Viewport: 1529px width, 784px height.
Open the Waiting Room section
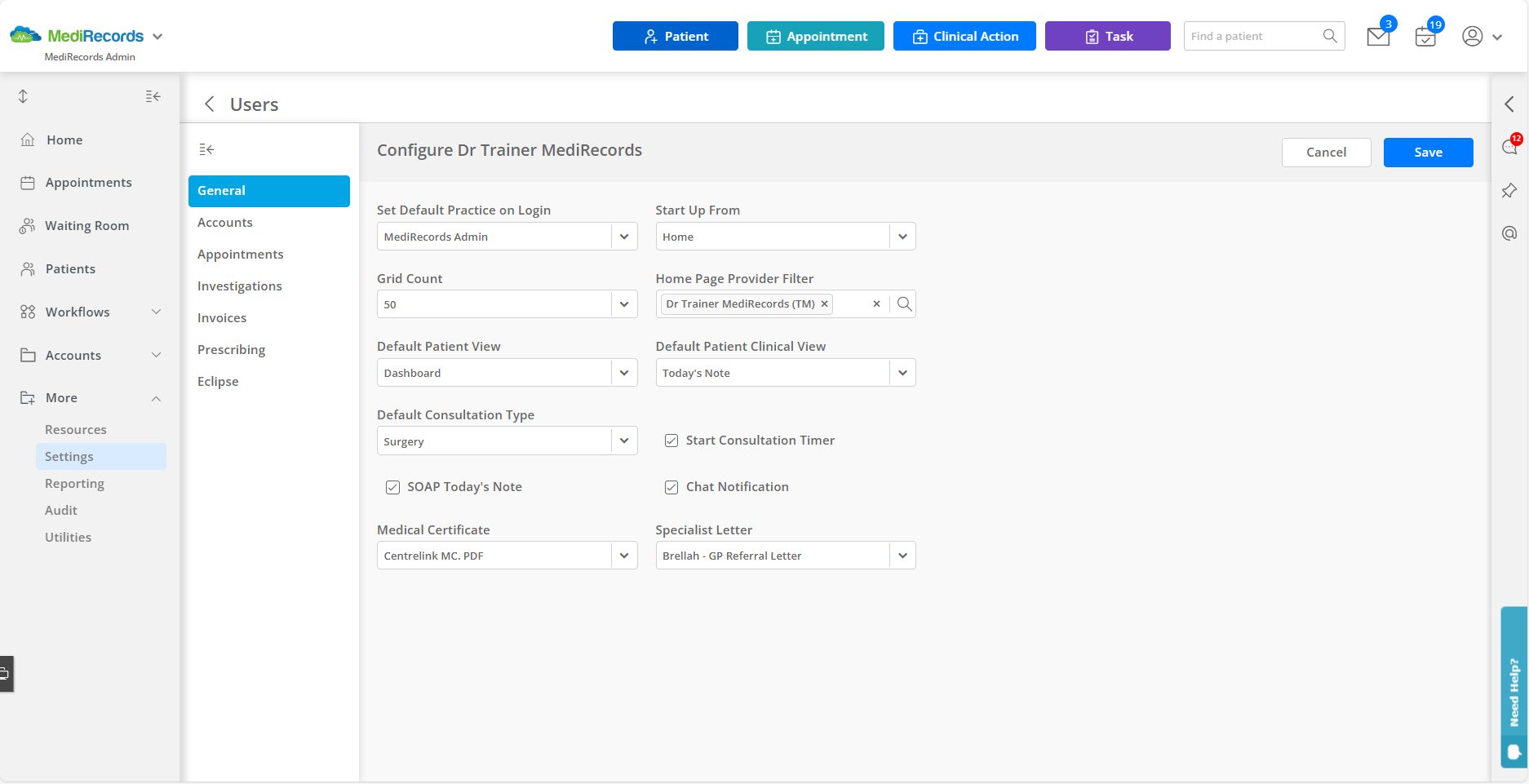coord(86,225)
